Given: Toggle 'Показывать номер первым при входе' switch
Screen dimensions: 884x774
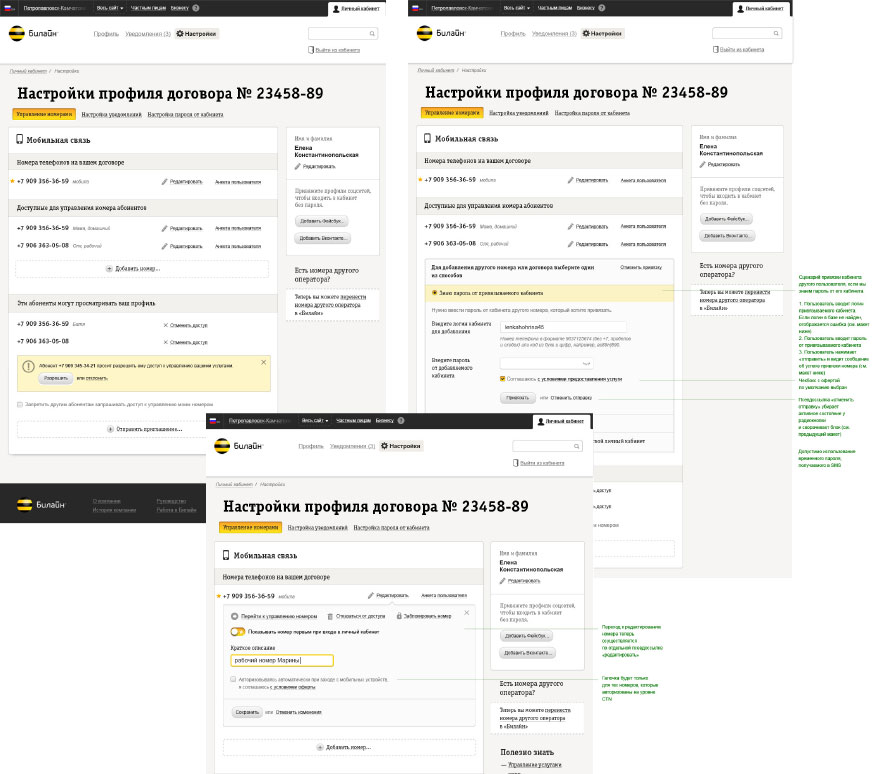Looking at the screenshot, I should click(x=237, y=632).
